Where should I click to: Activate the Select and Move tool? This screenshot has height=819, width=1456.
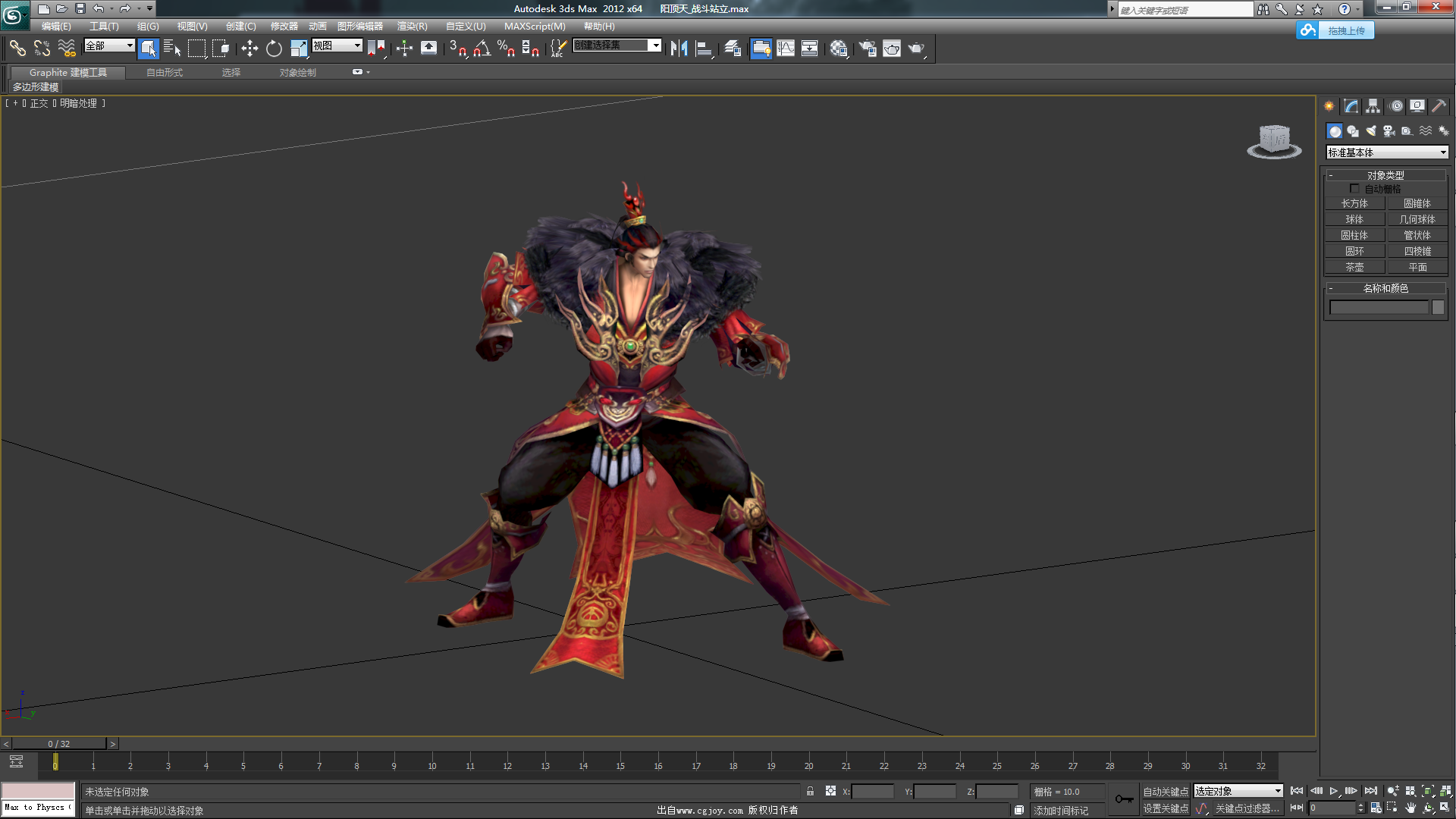pyautogui.click(x=249, y=49)
